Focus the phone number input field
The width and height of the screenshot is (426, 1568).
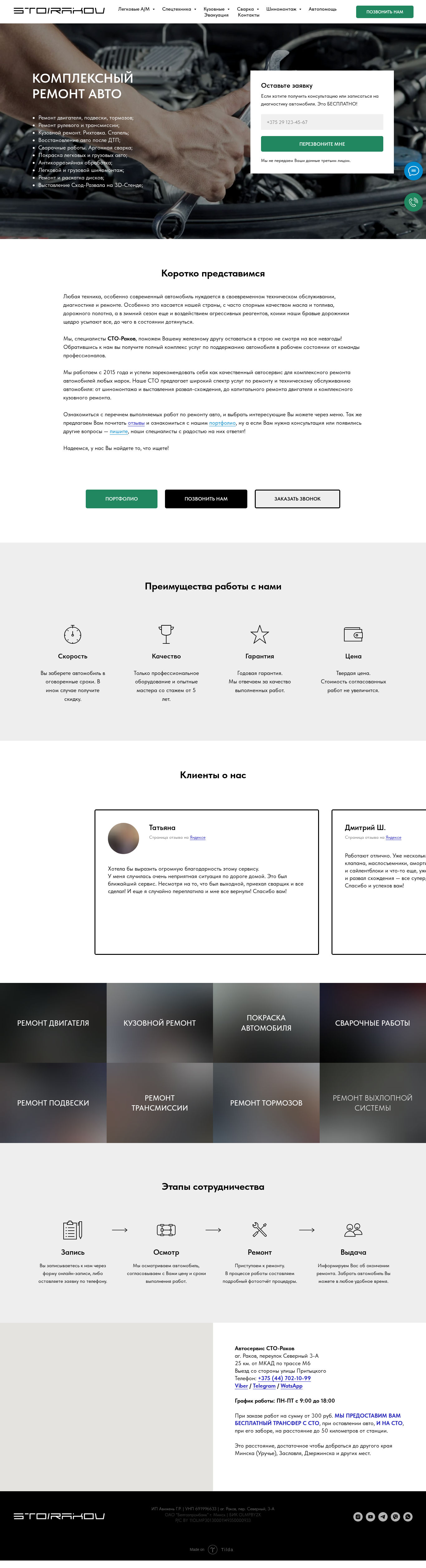point(322,122)
